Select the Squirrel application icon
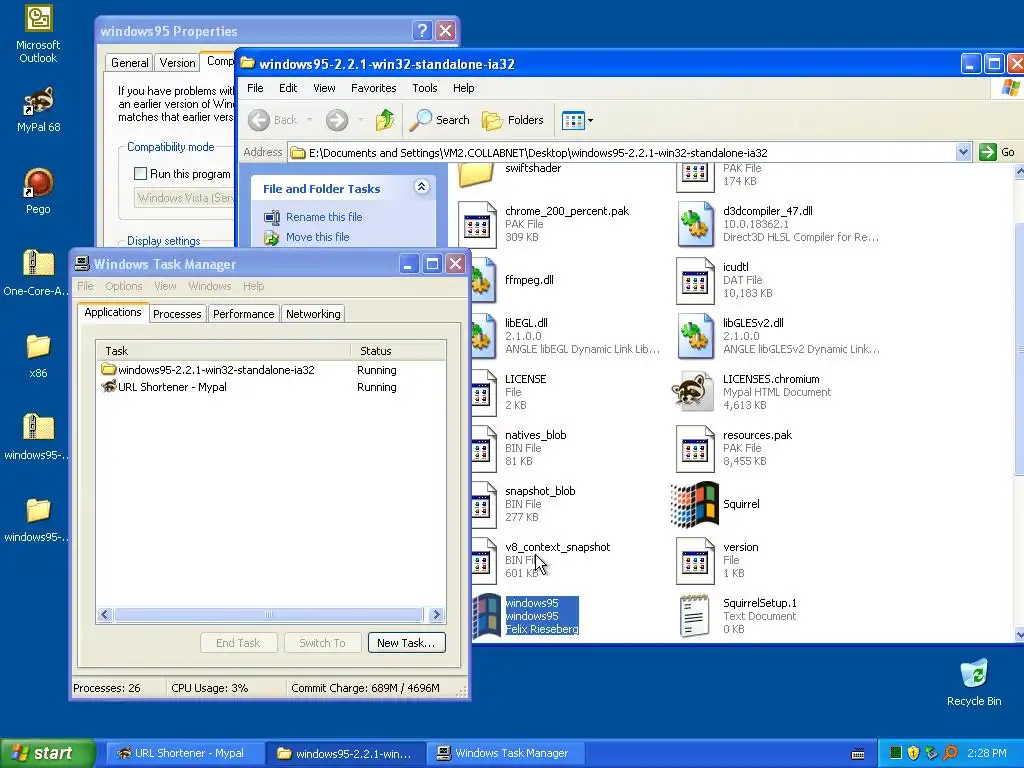This screenshot has height=768, width=1024. click(x=695, y=504)
